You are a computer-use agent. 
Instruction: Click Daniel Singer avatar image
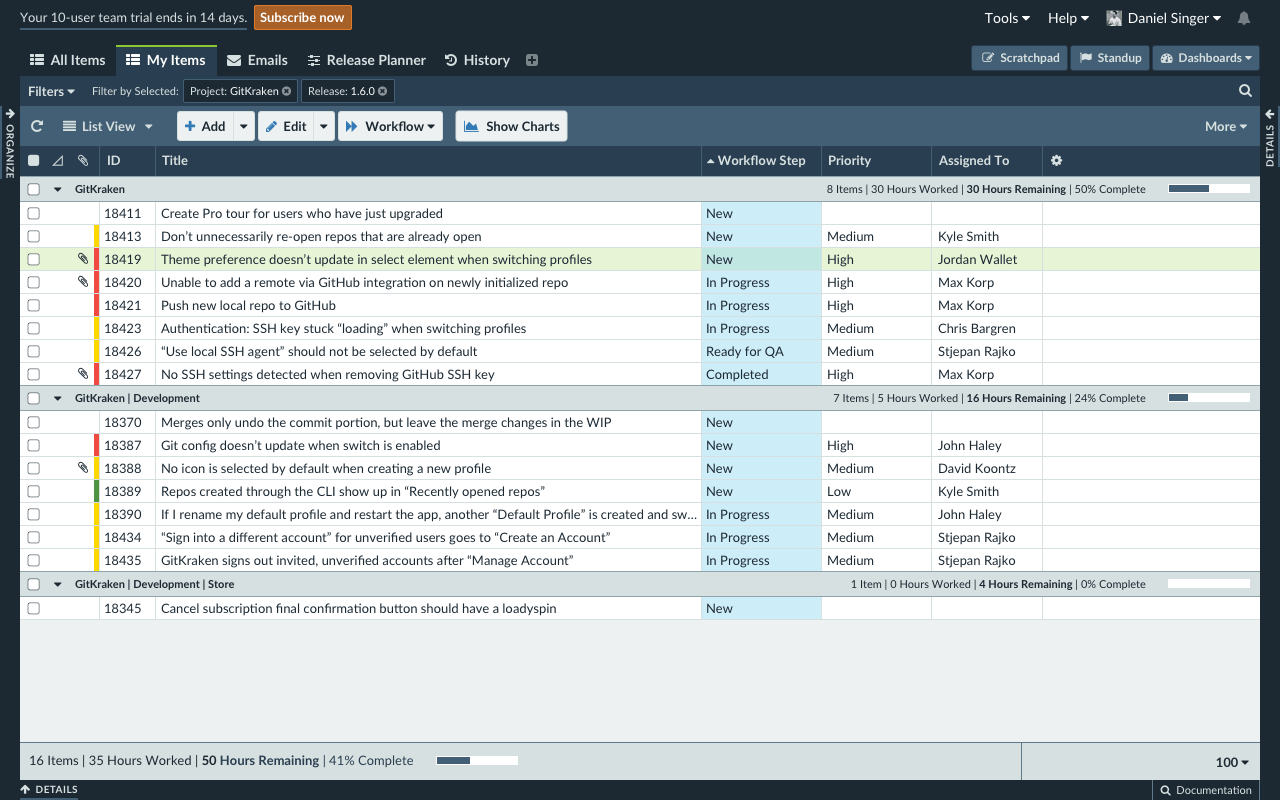1114,18
